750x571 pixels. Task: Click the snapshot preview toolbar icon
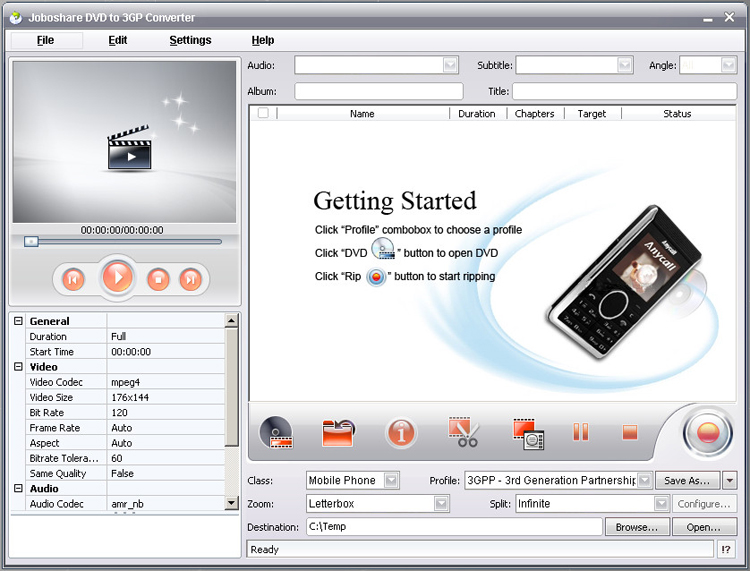click(x=527, y=433)
